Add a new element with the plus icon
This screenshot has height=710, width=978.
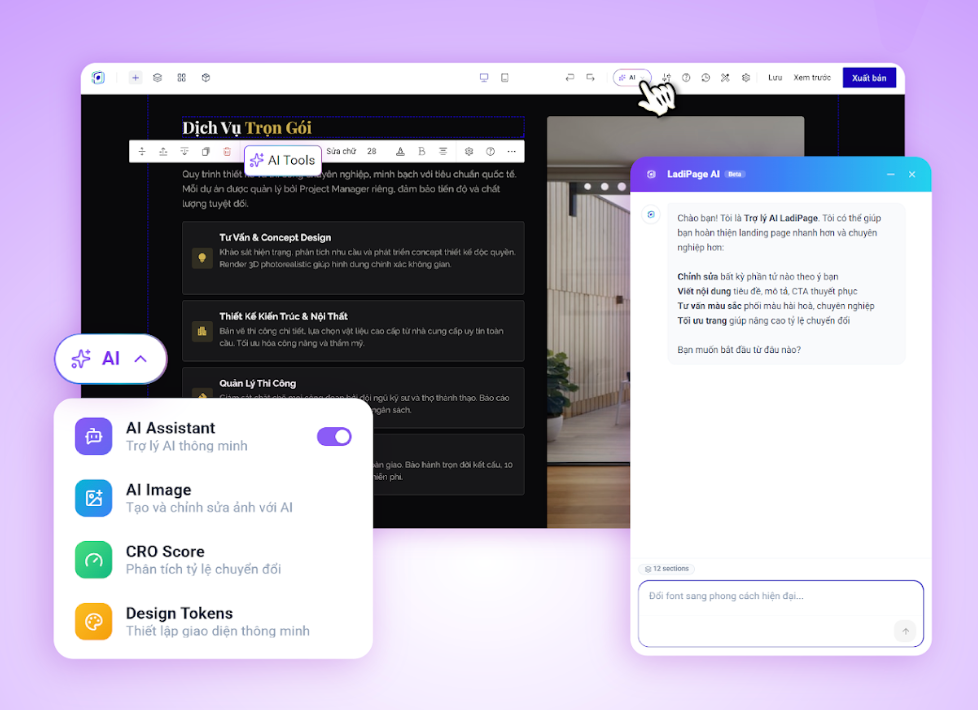click(136, 78)
